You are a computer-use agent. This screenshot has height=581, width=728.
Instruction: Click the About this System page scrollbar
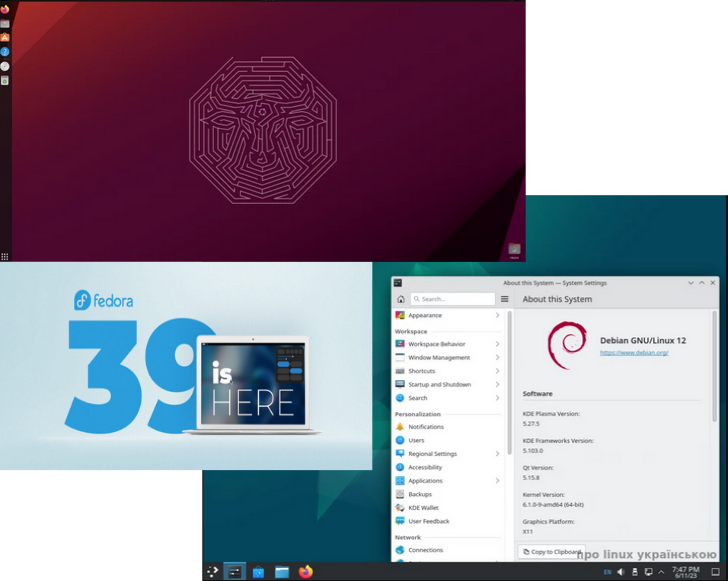(x=714, y=367)
